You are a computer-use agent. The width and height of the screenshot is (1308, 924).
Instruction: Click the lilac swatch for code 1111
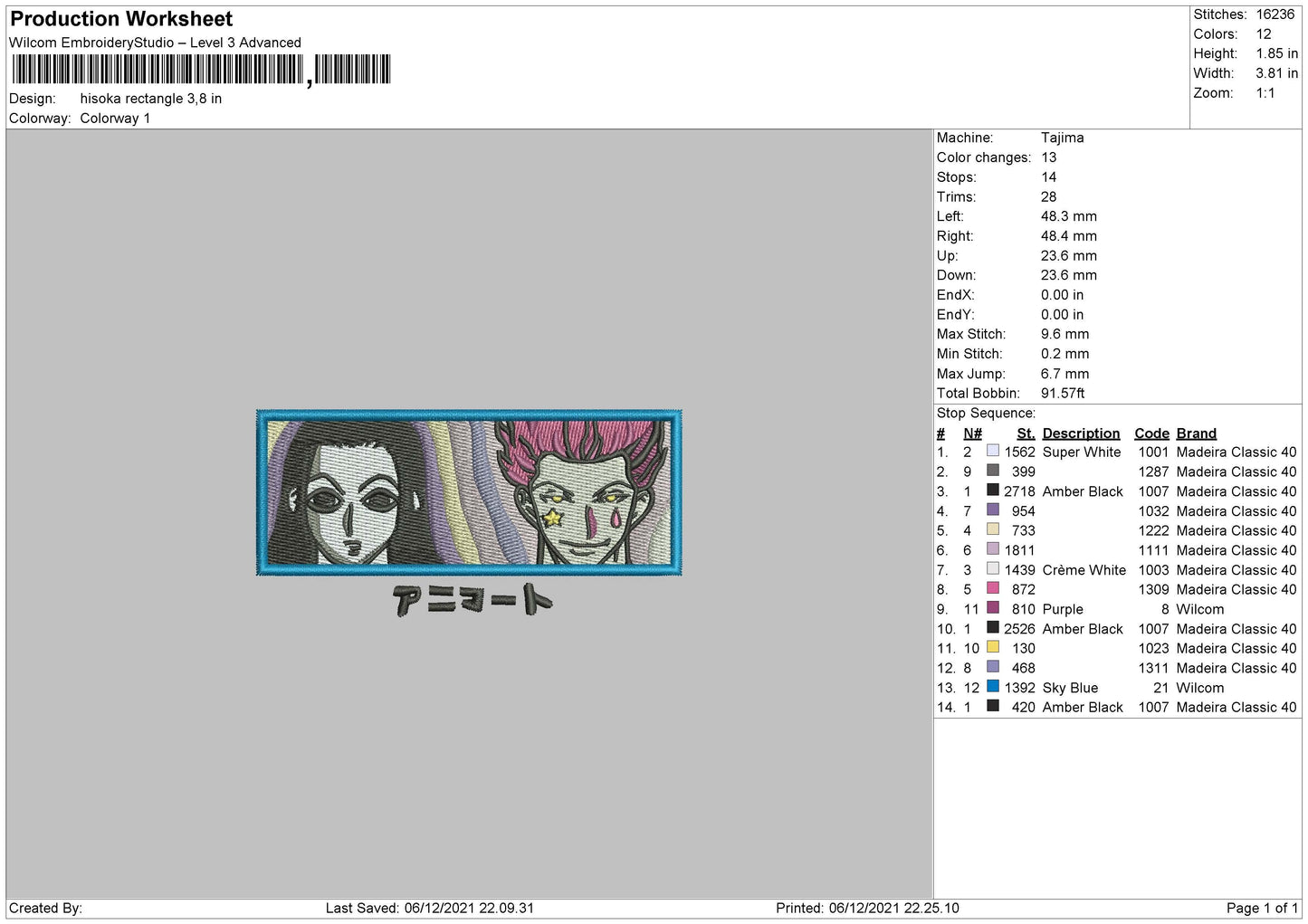coord(993,549)
